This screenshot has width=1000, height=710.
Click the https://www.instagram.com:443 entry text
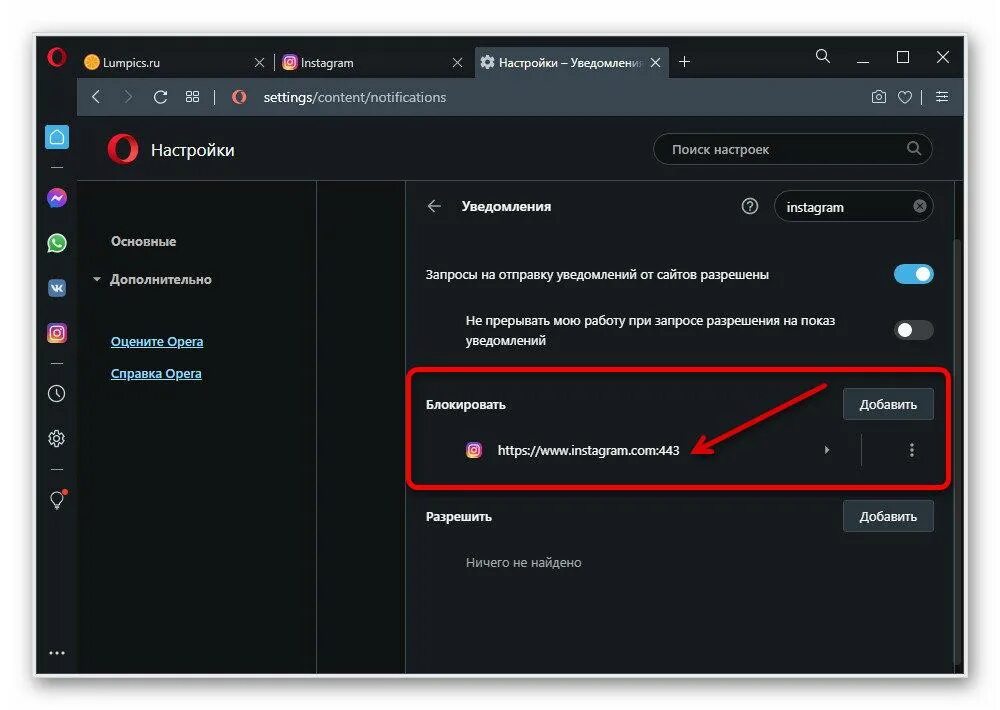[588, 450]
